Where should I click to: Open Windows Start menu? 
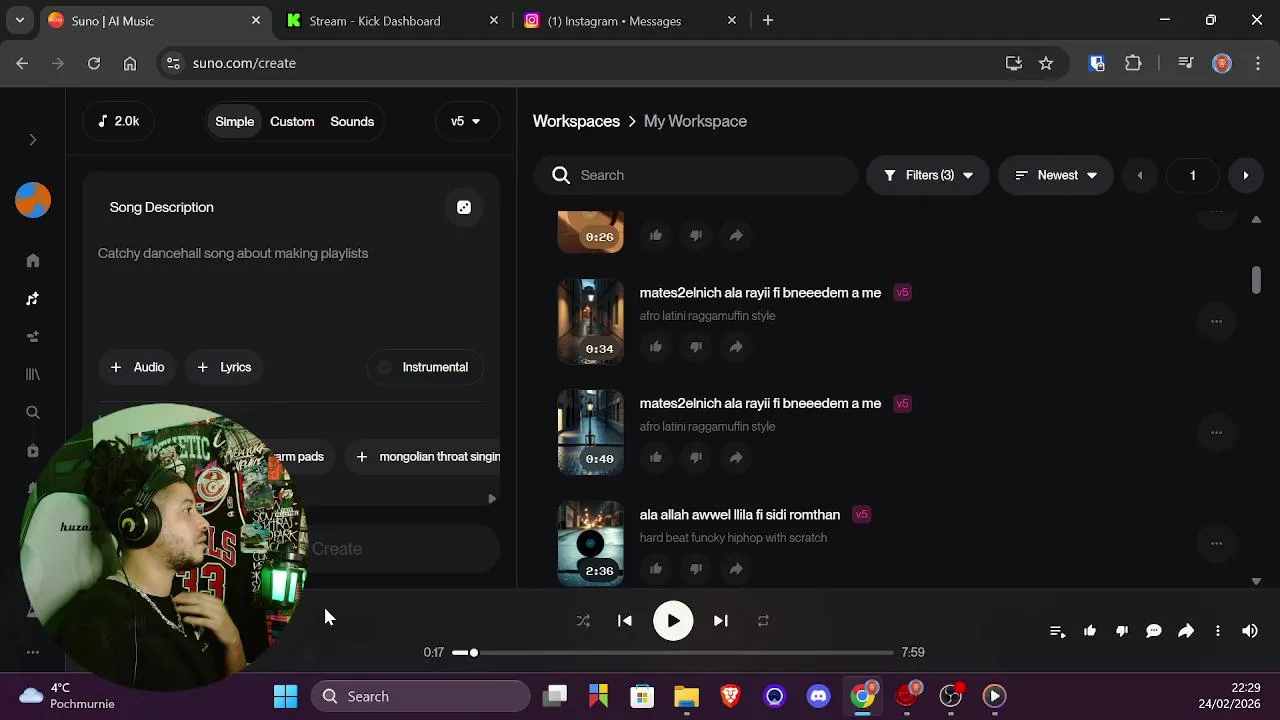pyautogui.click(x=285, y=696)
